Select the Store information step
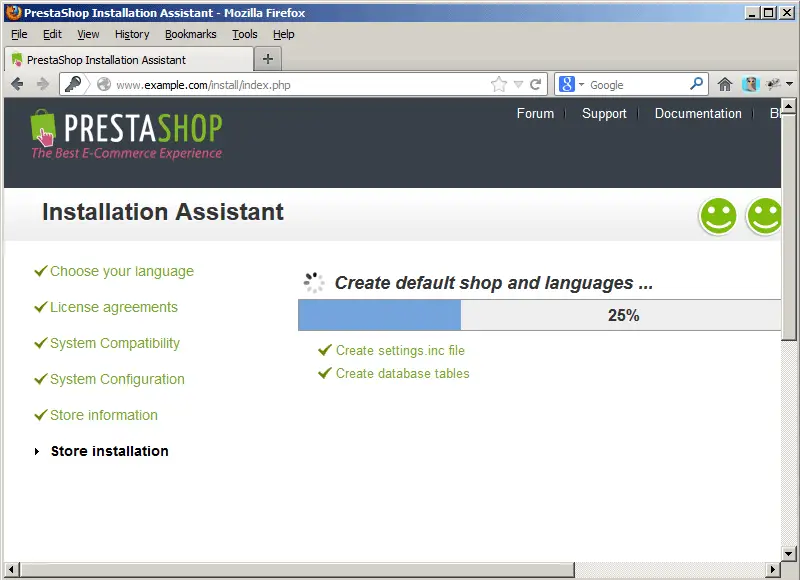 point(104,415)
